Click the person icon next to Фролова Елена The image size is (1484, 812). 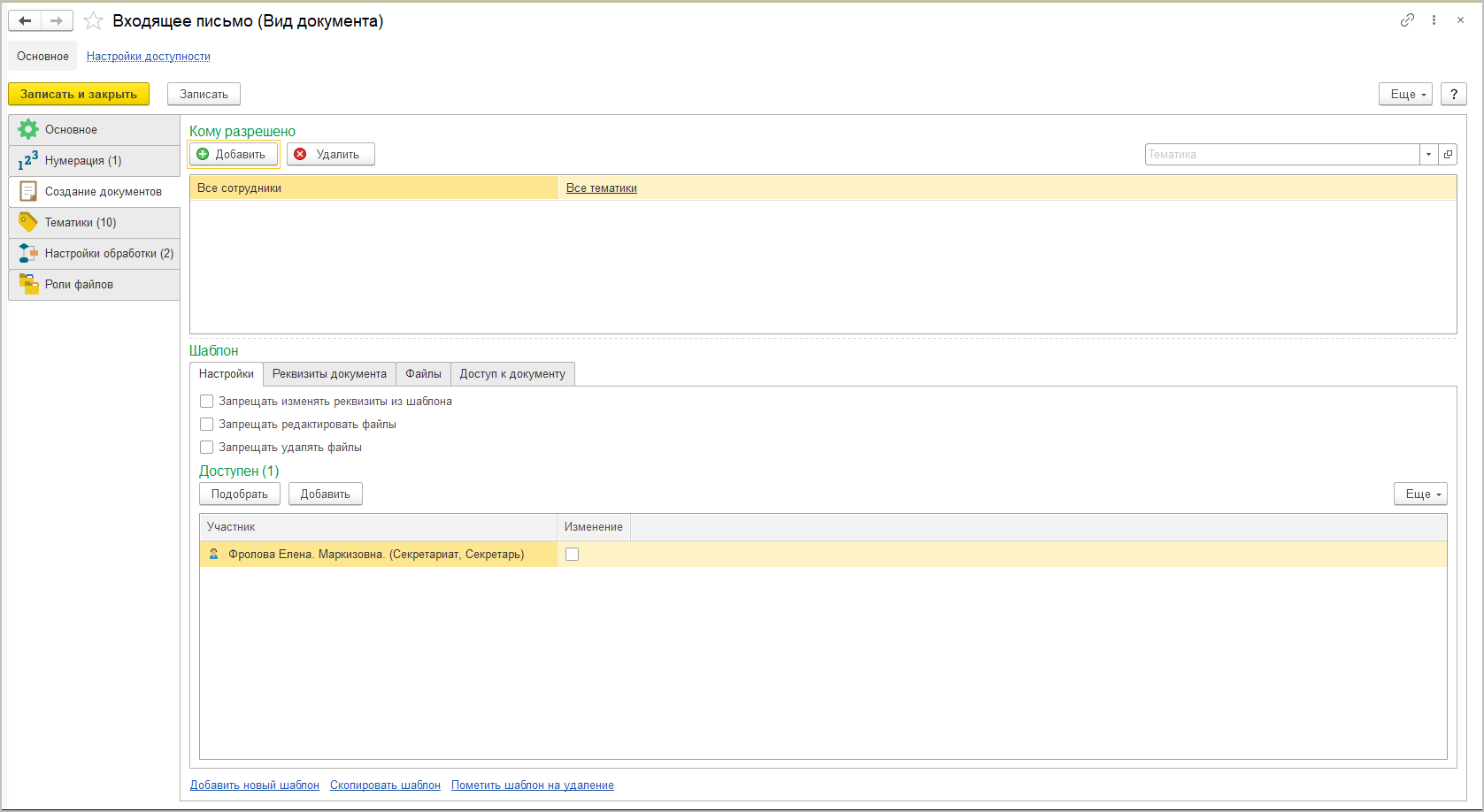coord(213,555)
